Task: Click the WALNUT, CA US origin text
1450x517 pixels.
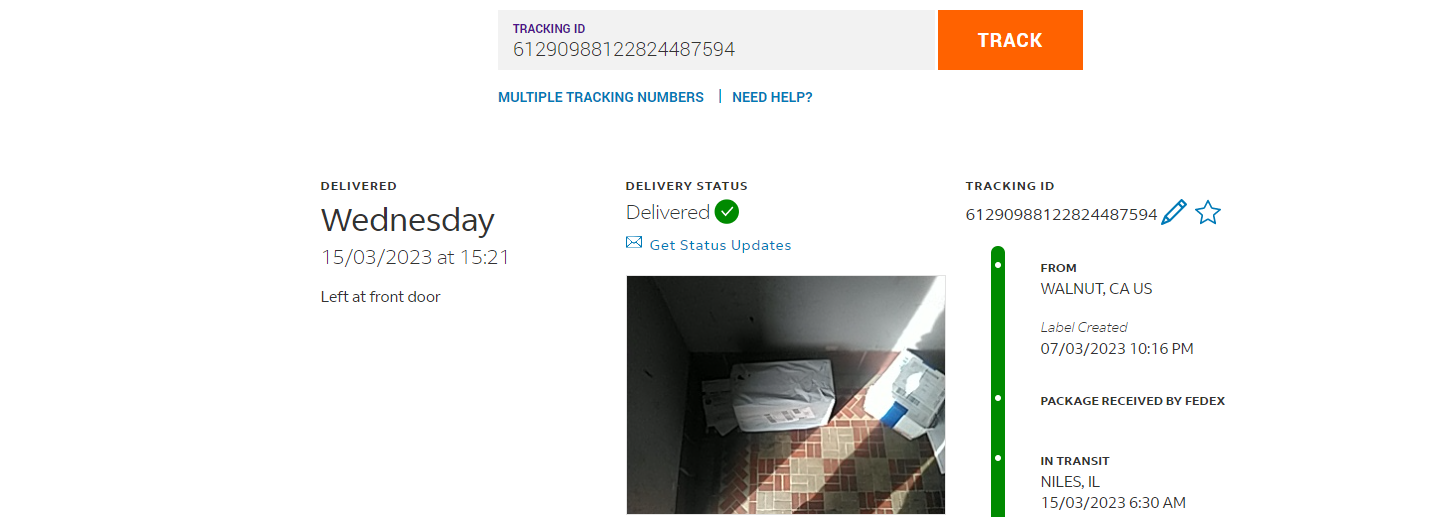Action: [x=1096, y=289]
